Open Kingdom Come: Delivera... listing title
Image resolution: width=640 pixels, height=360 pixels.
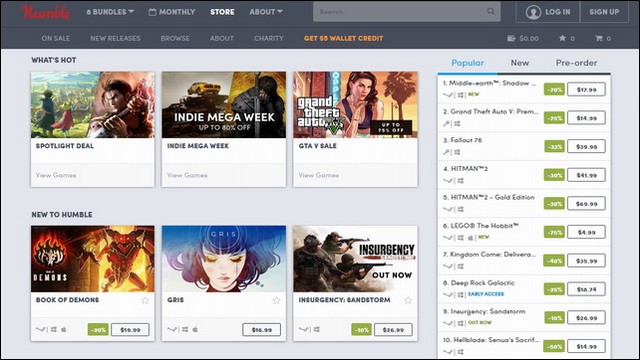click(x=489, y=254)
